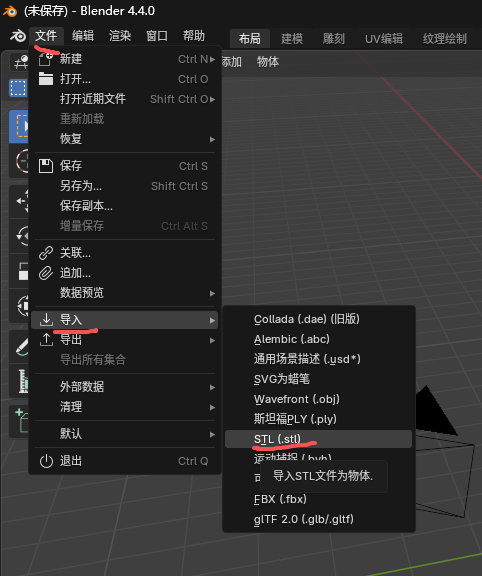The image size is (482, 576).
Task: Click the power icon beside 退出
Action: tap(46, 461)
